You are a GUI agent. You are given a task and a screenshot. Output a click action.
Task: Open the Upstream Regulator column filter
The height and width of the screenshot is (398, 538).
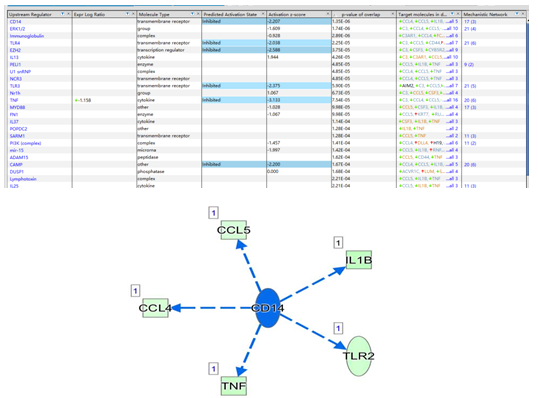(62, 14)
